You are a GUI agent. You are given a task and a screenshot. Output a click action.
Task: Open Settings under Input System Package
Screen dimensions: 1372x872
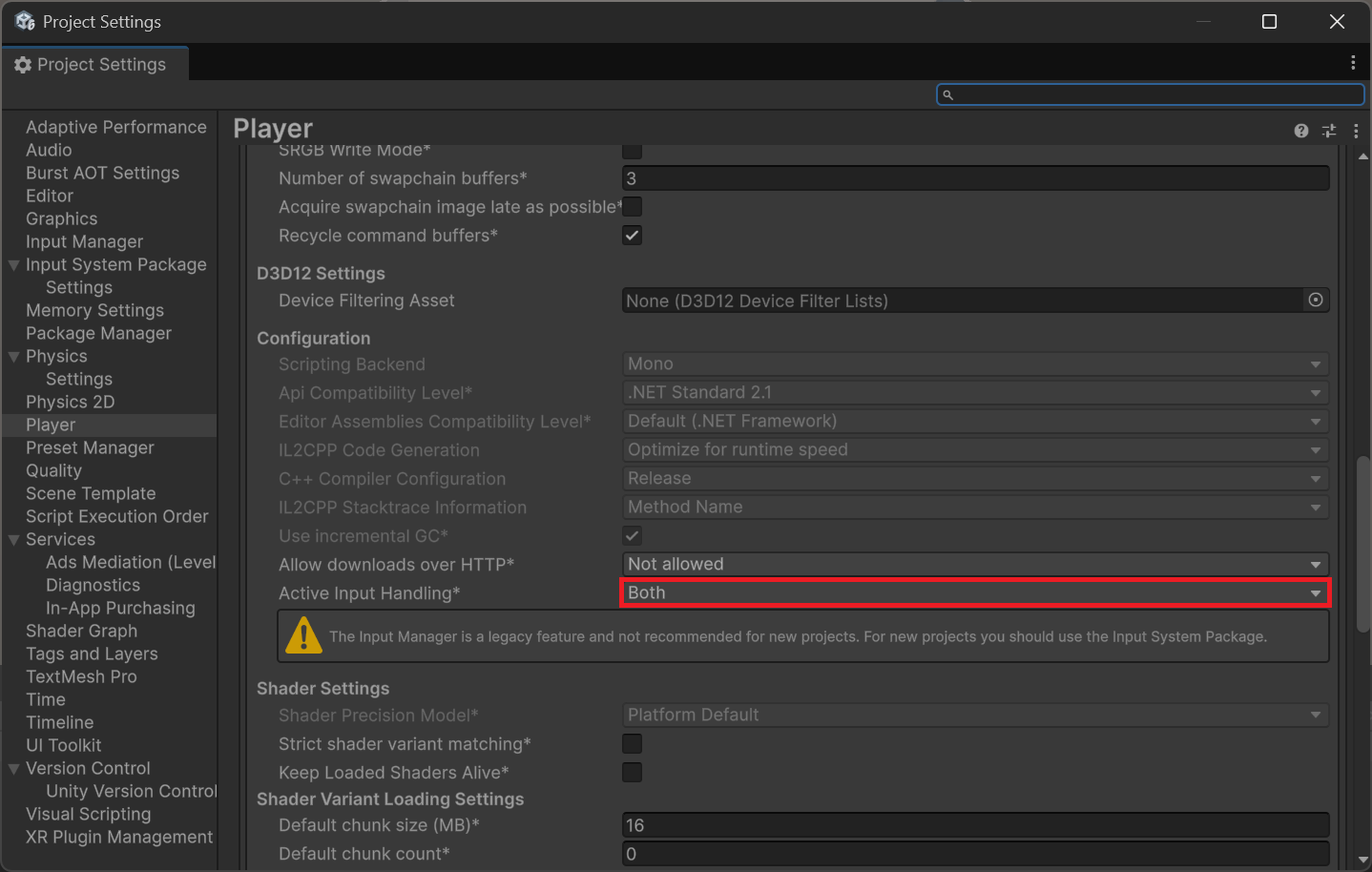tap(79, 287)
